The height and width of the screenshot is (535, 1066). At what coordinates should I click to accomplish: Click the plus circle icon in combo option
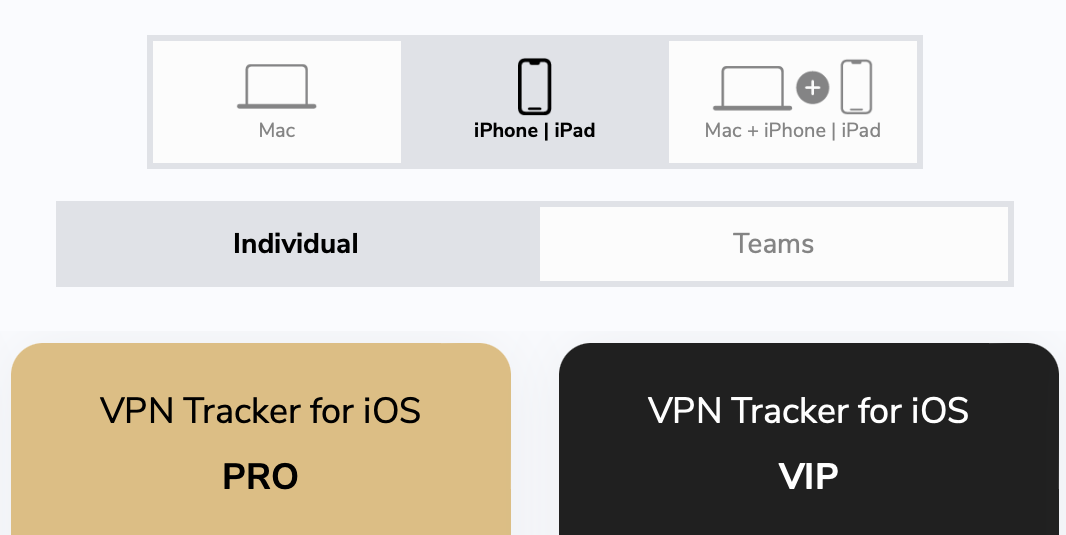(812, 88)
